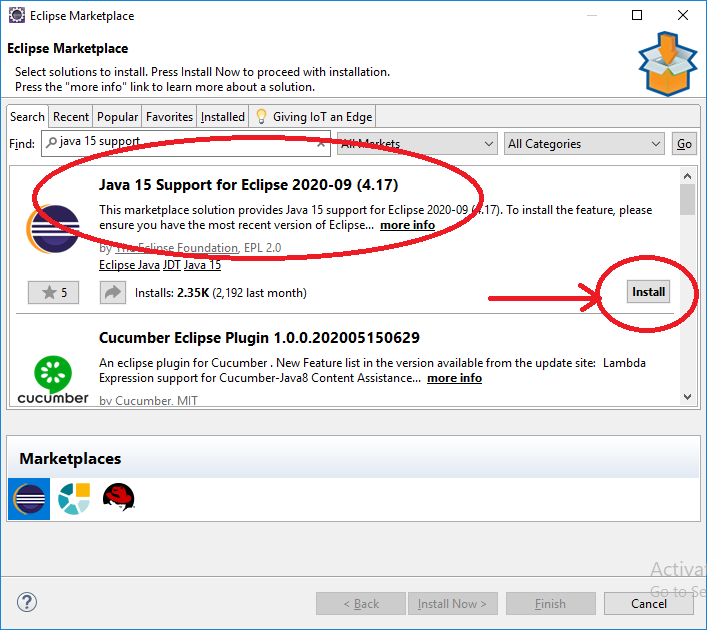Click the Cucumber plugin logo
This screenshot has width=707, height=630.
(x=53, y=379)
